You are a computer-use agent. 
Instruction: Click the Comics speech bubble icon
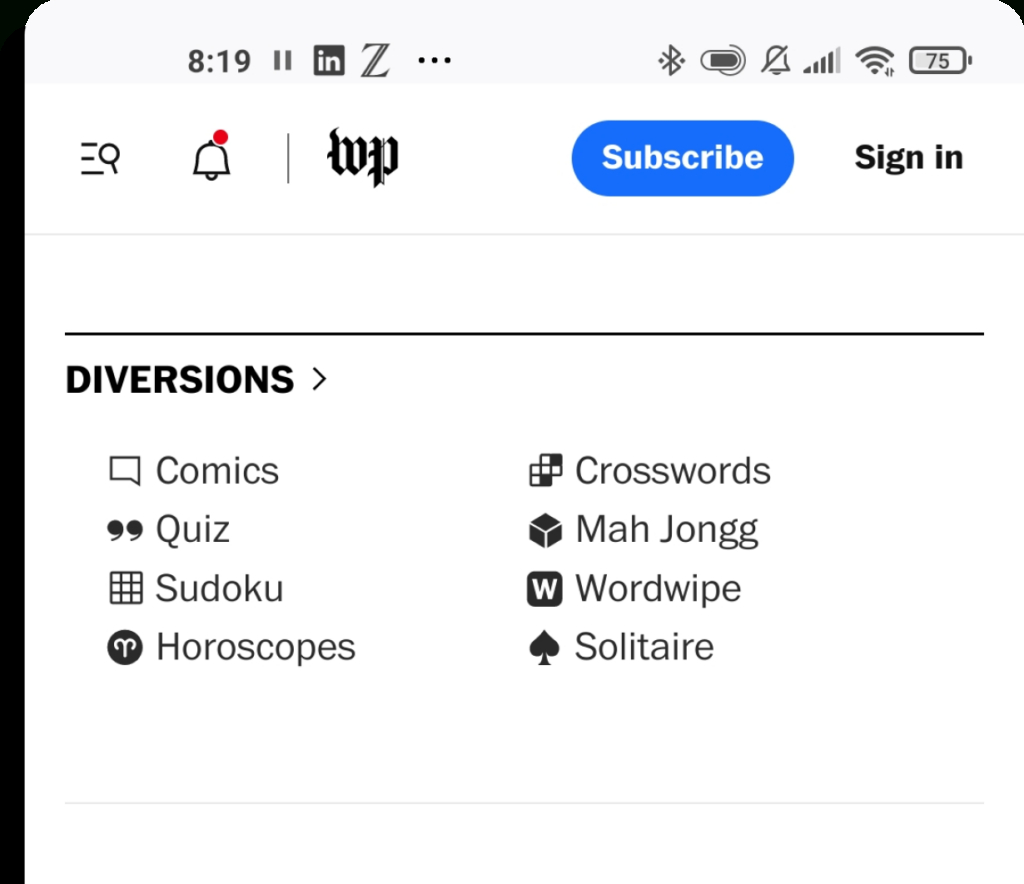click(x=125, y=471)
